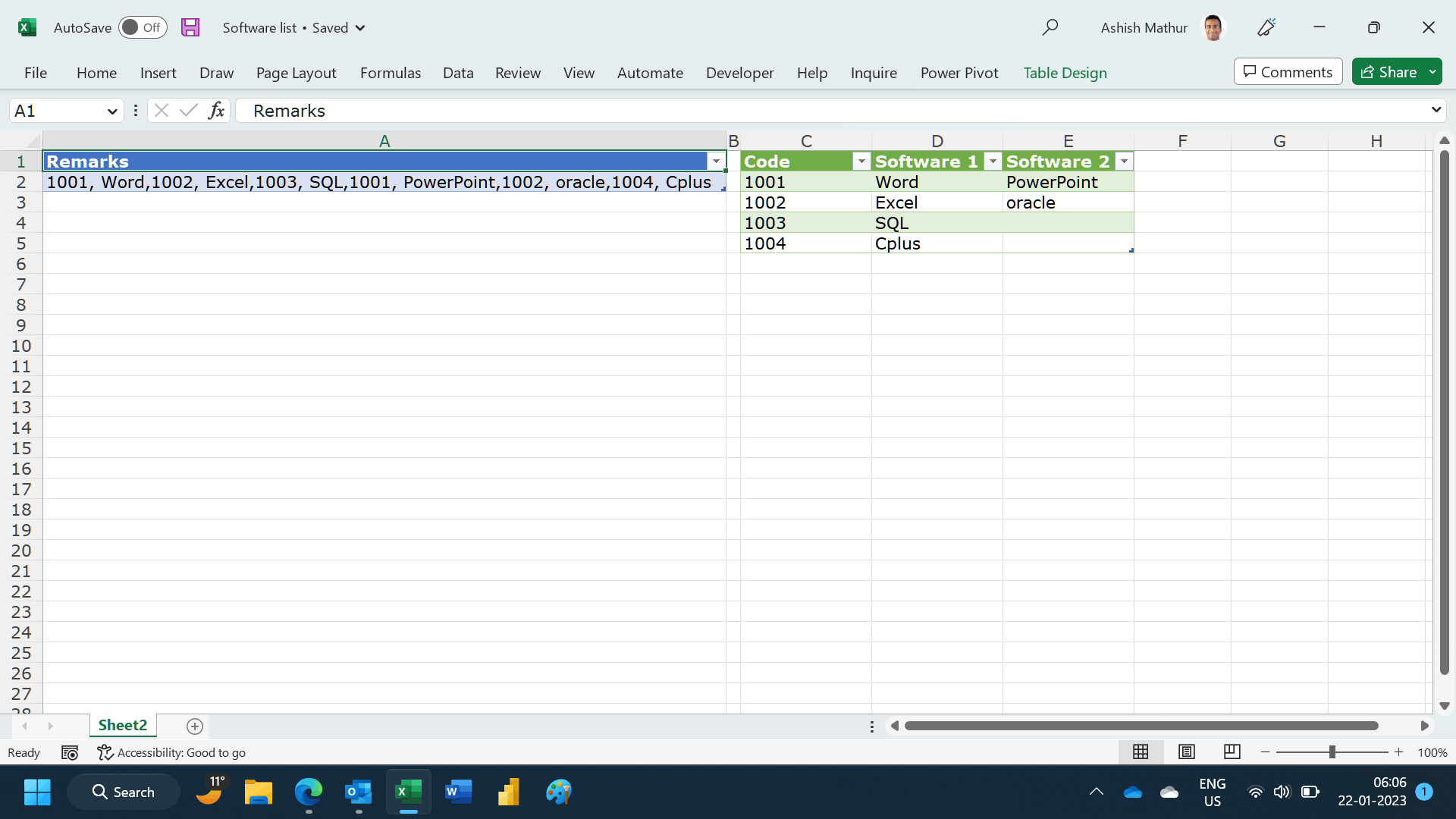
Task: Open Code column filter dropdown
Action: tap(861, 162)
